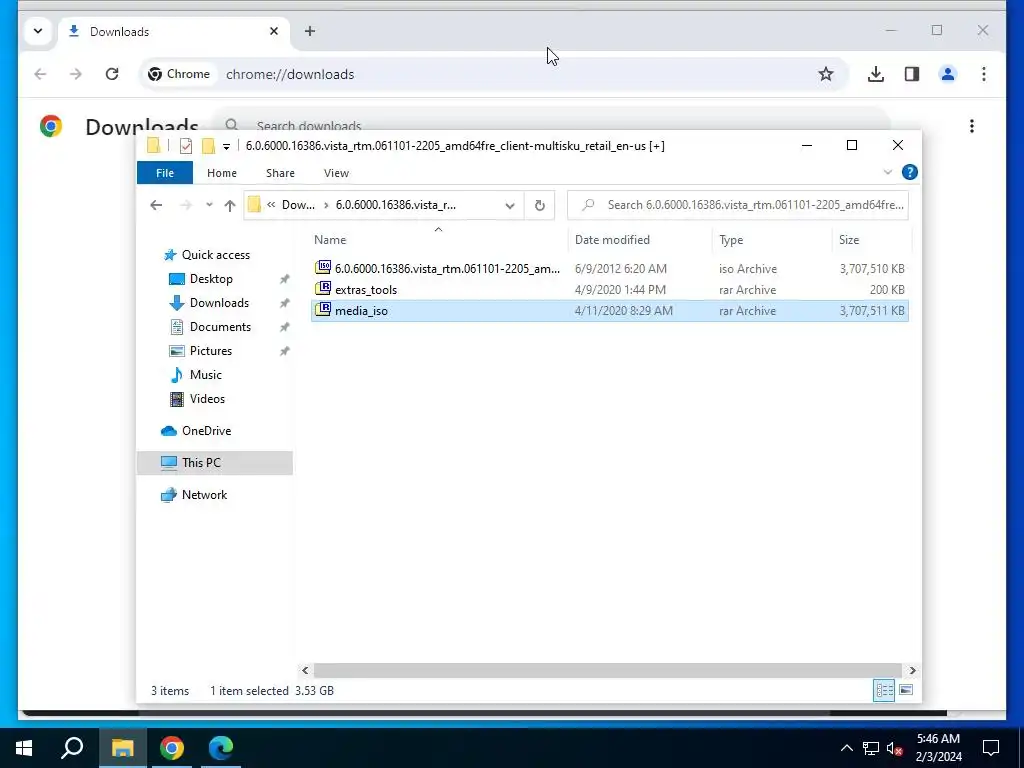Click horizontal scrollbar in file list

607,670
